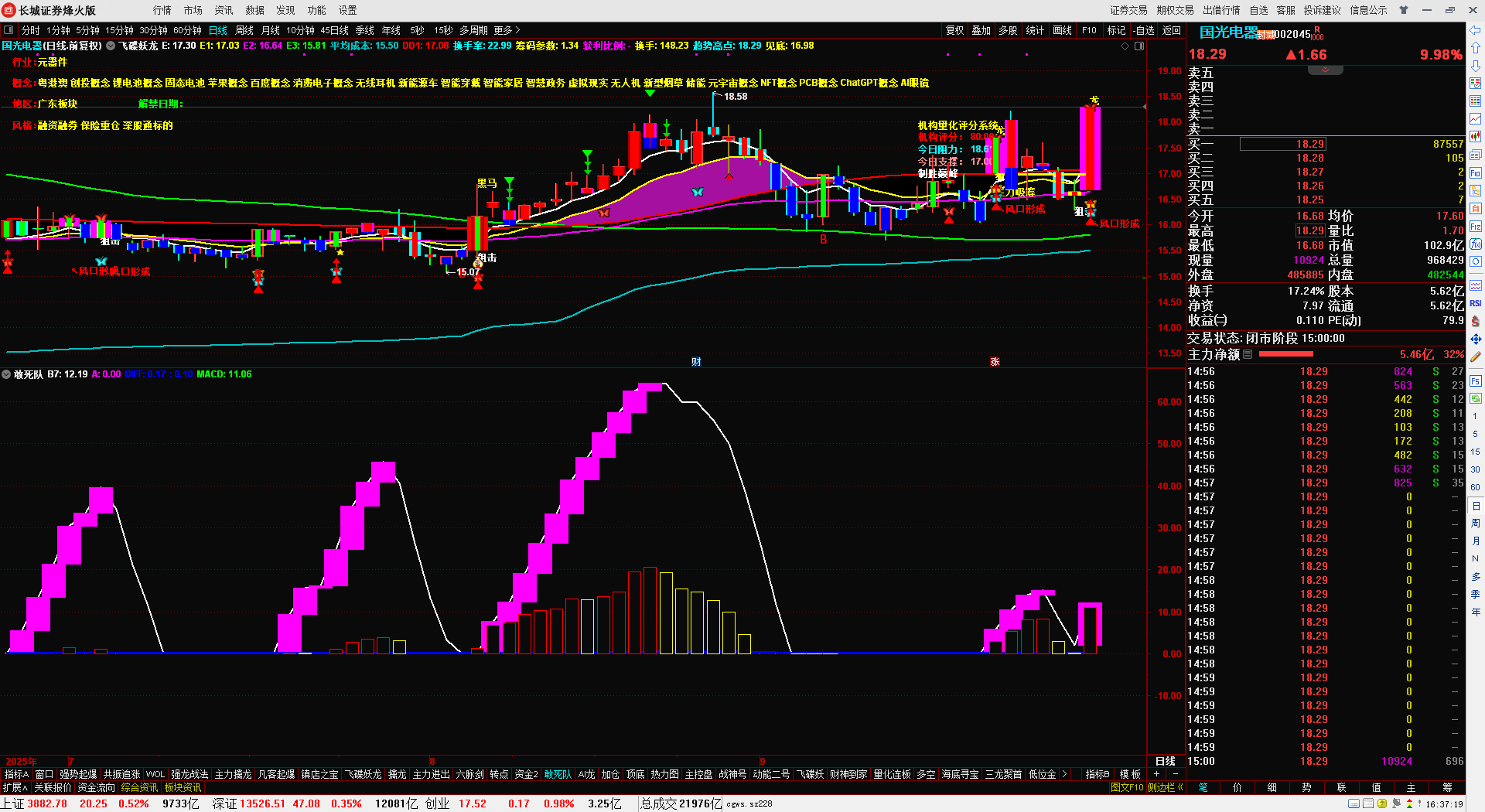Click the up arrow (previous stock) icon
The image size is (1485, 812).
click(x=1476, y=48)
